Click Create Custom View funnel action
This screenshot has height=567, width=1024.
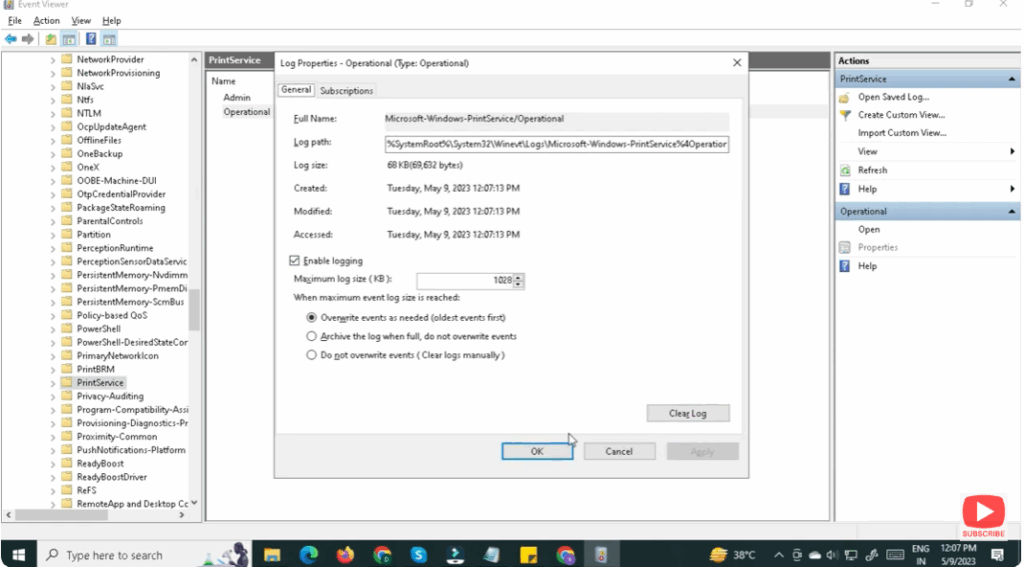901,115
